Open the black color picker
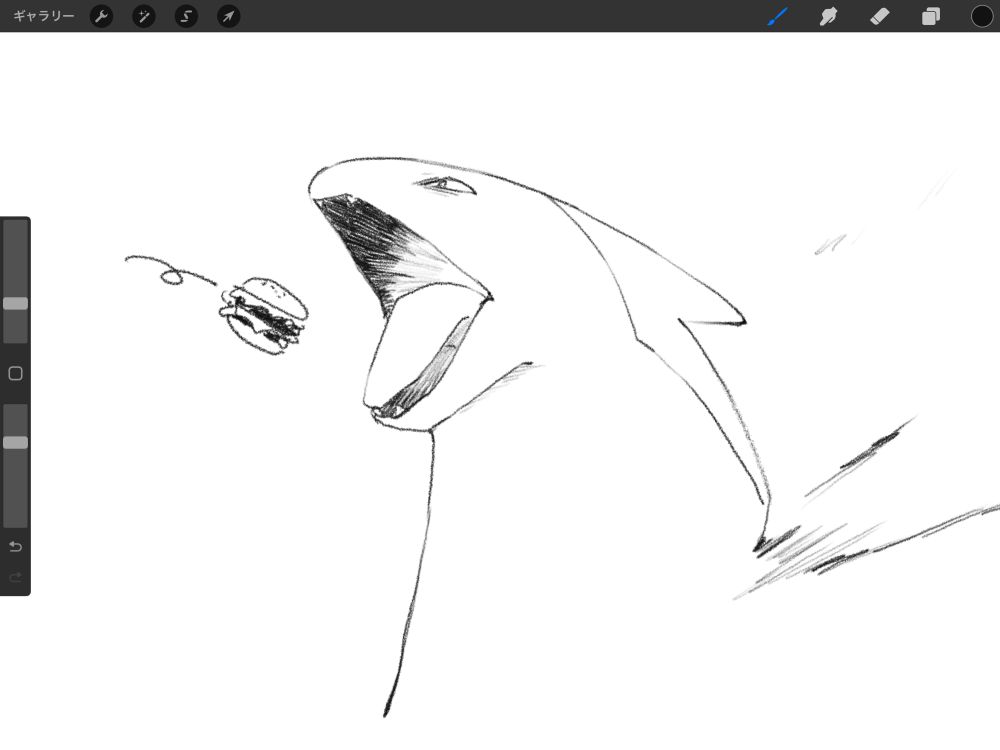This screenshot has width=1000, height=750. 982,16
